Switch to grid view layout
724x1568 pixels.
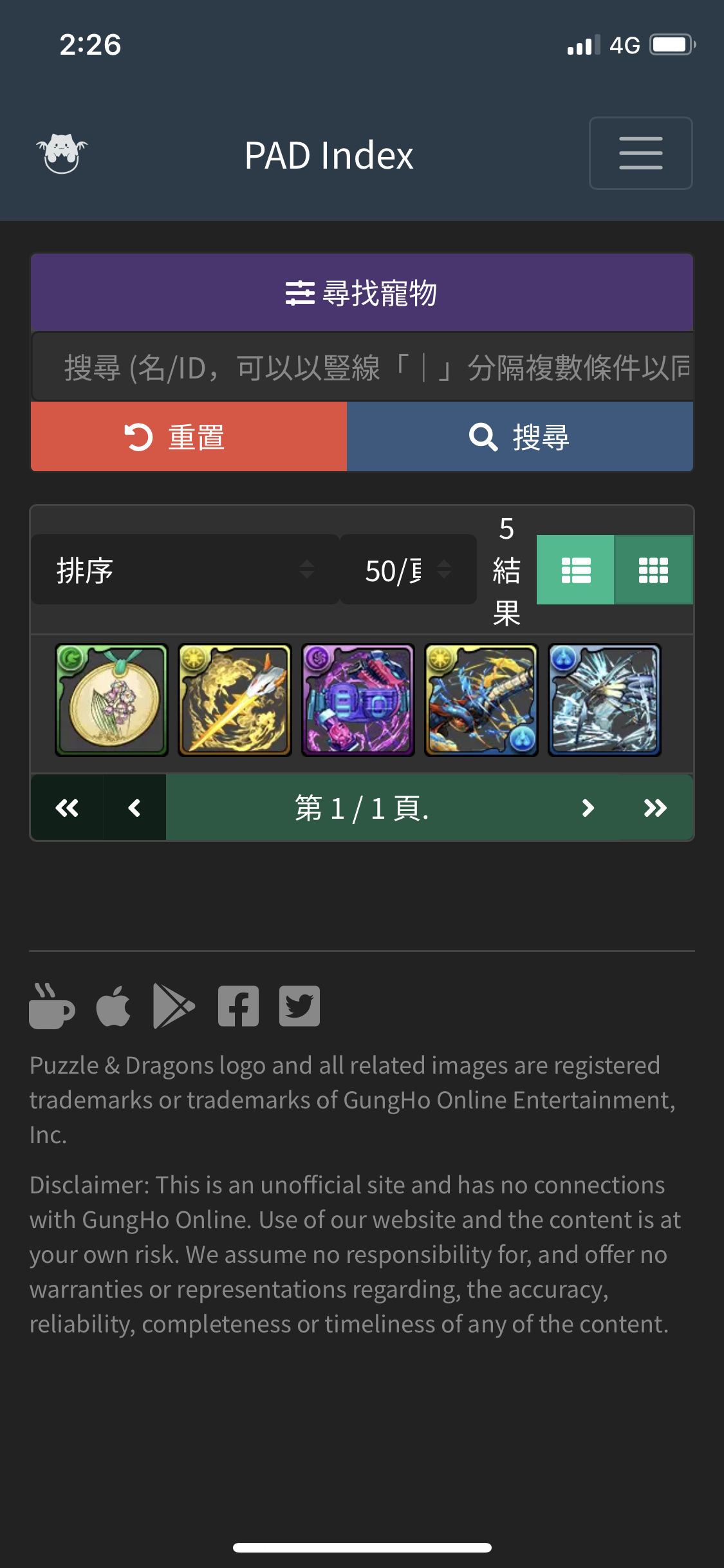click(x=654, y=570)
